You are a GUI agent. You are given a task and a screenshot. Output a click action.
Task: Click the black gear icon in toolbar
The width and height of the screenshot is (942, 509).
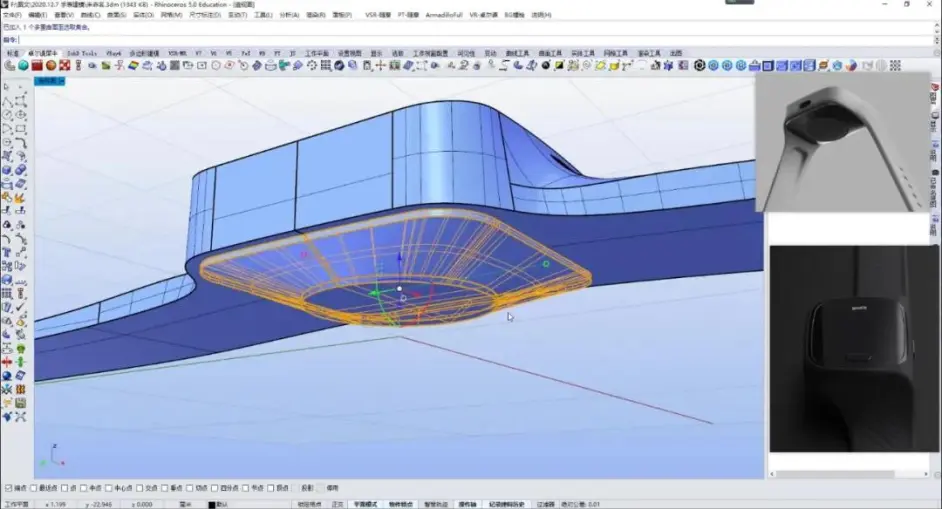[699, 66]
